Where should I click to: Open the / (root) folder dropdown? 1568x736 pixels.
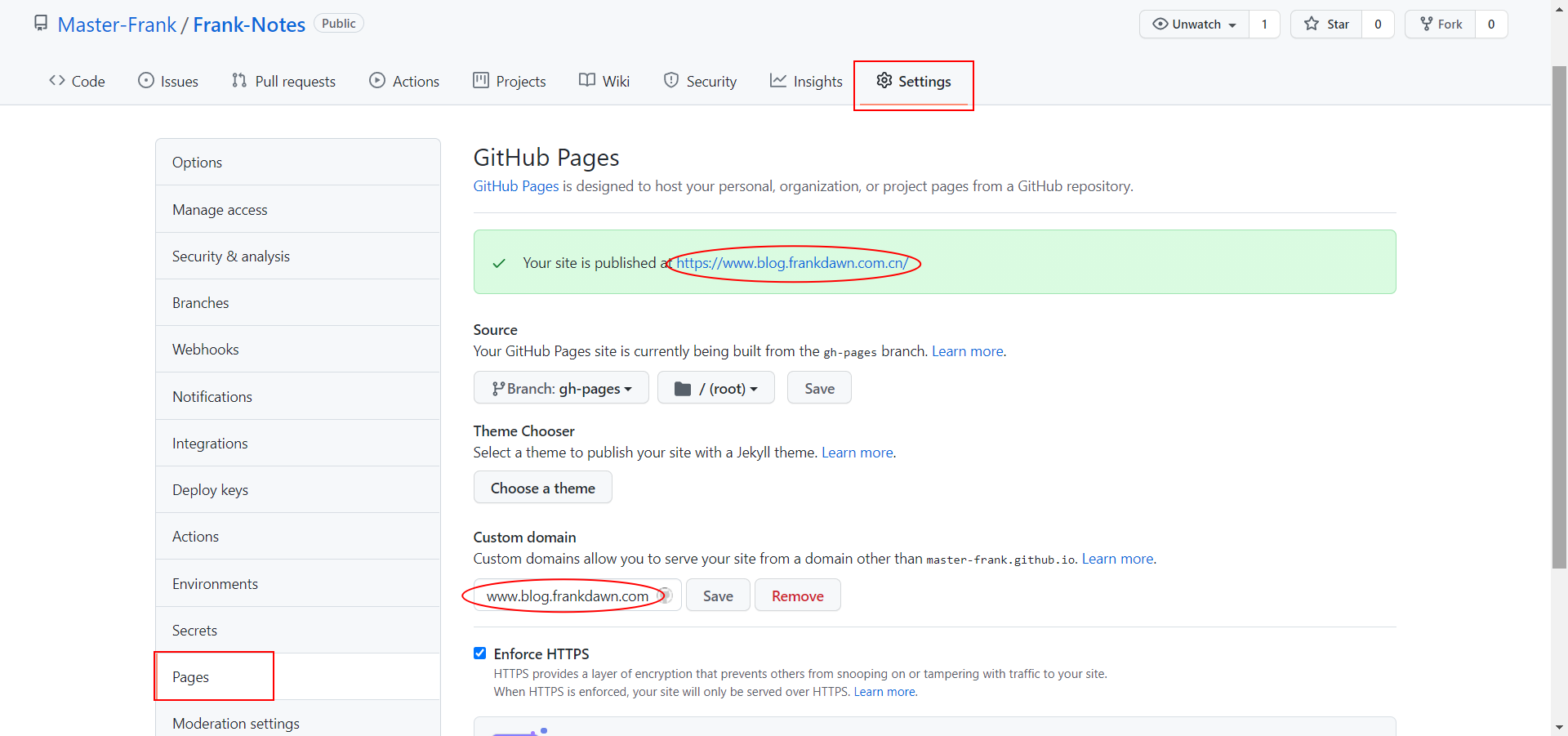[716, 388]
